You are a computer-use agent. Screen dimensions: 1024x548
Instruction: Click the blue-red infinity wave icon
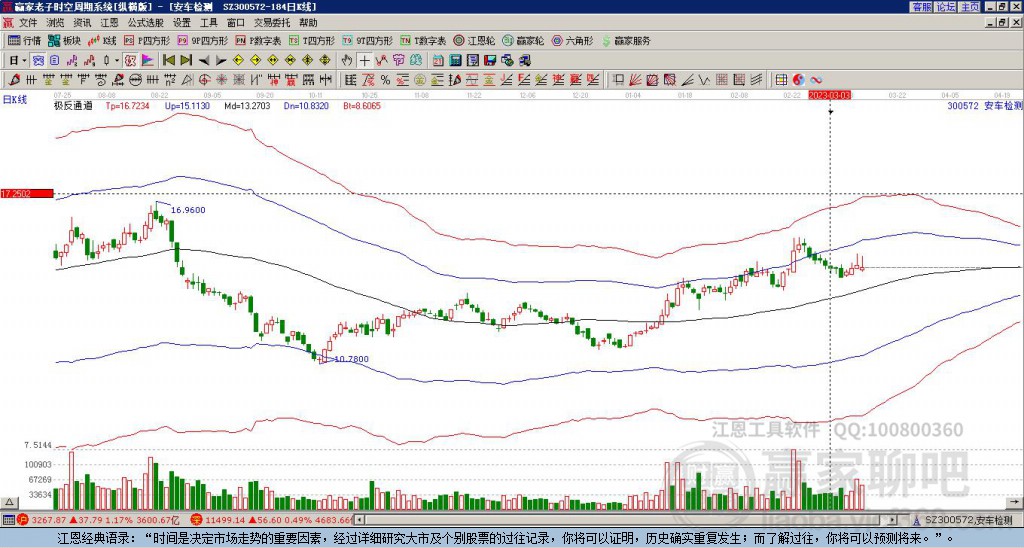pos(816,80)
